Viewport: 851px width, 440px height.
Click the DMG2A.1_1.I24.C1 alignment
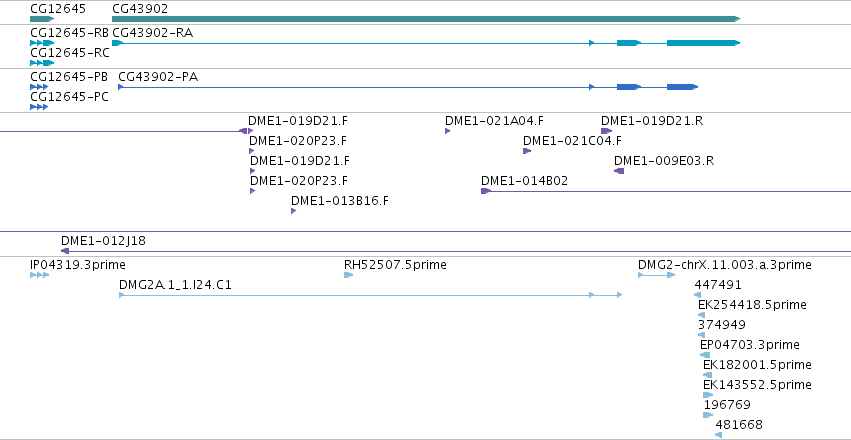click(371, 295)
